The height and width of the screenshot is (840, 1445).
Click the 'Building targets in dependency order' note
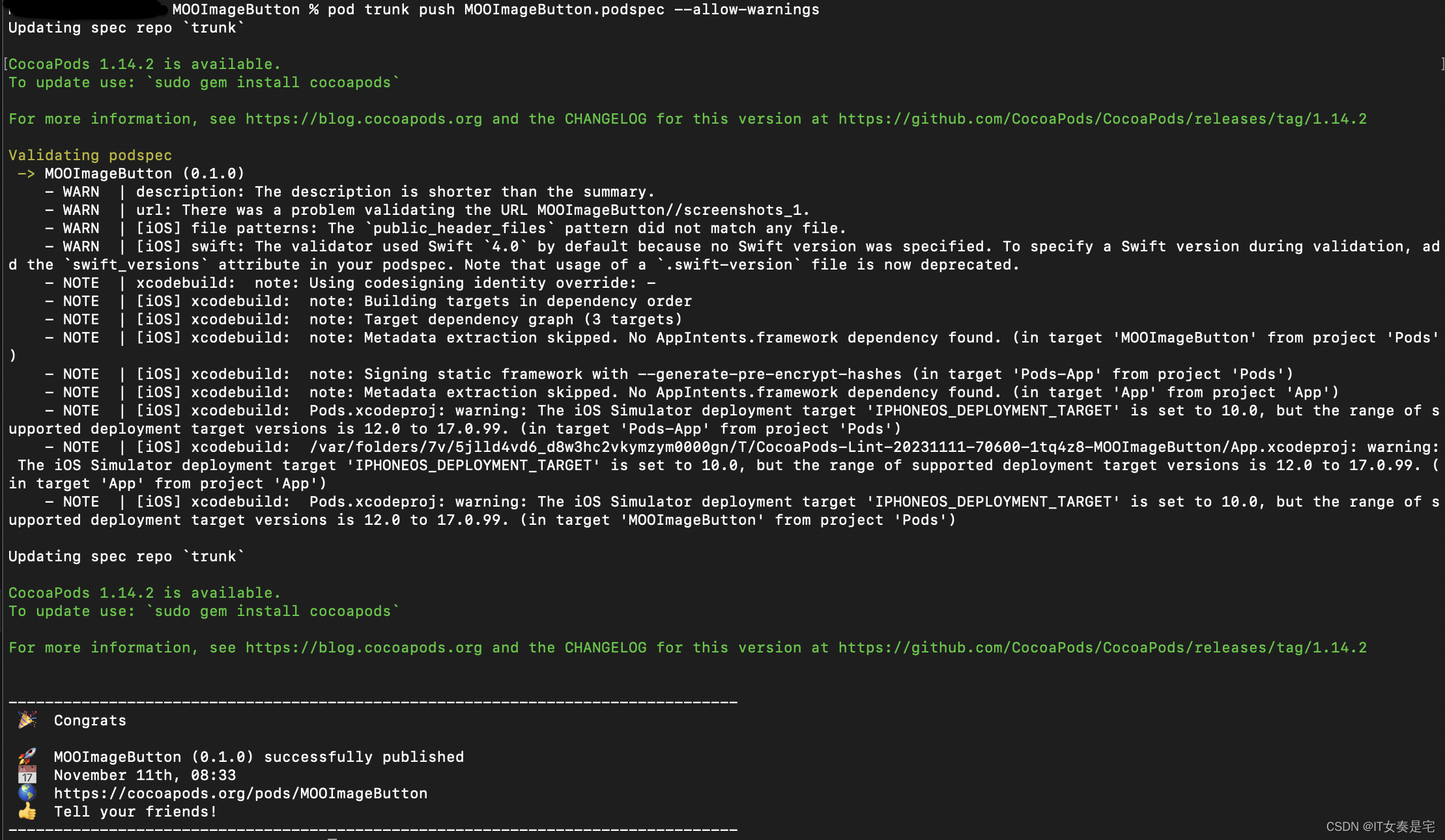368,301
